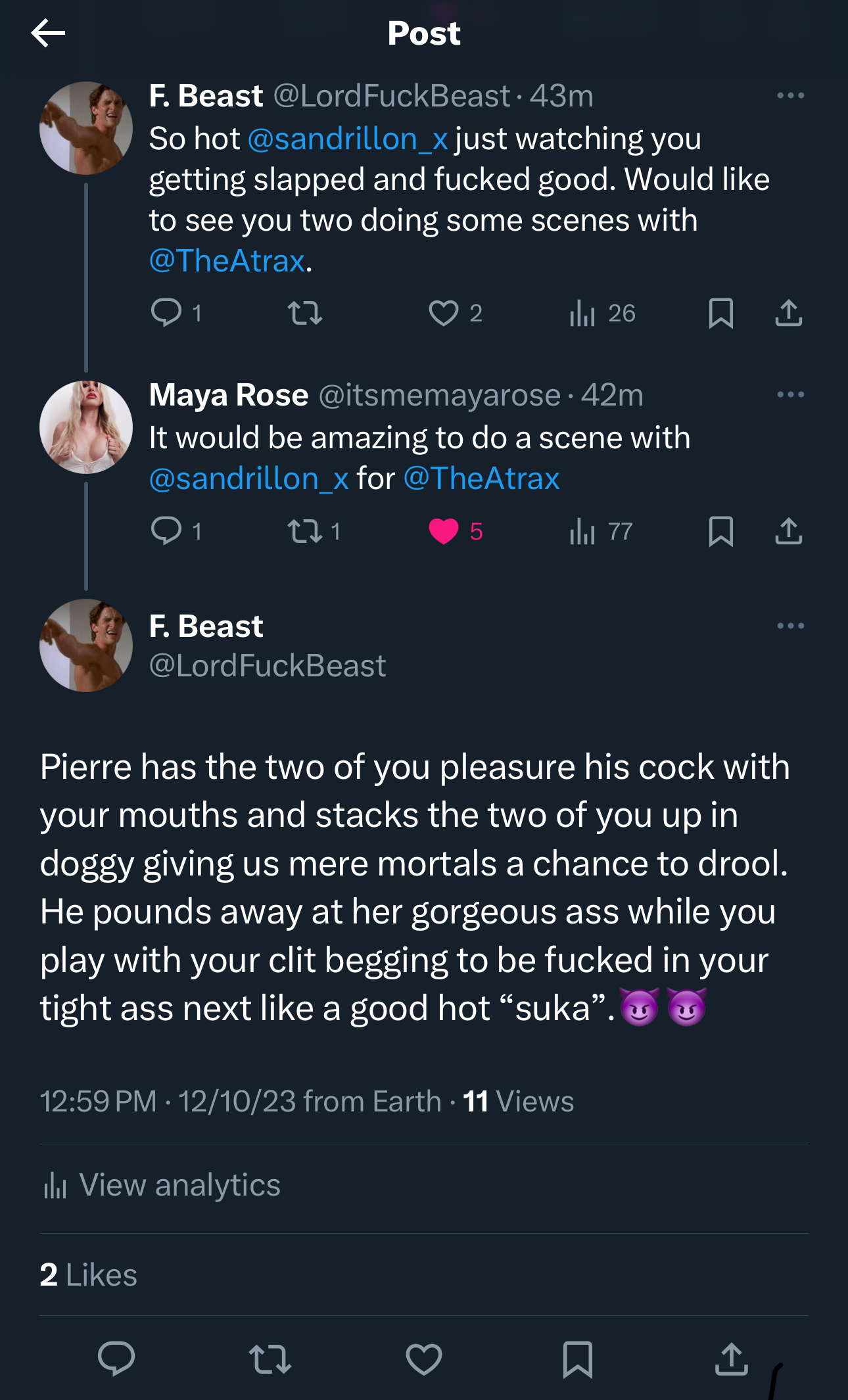Repost F. Beast's first post
848x1400 pixels.
click(305, 313)
